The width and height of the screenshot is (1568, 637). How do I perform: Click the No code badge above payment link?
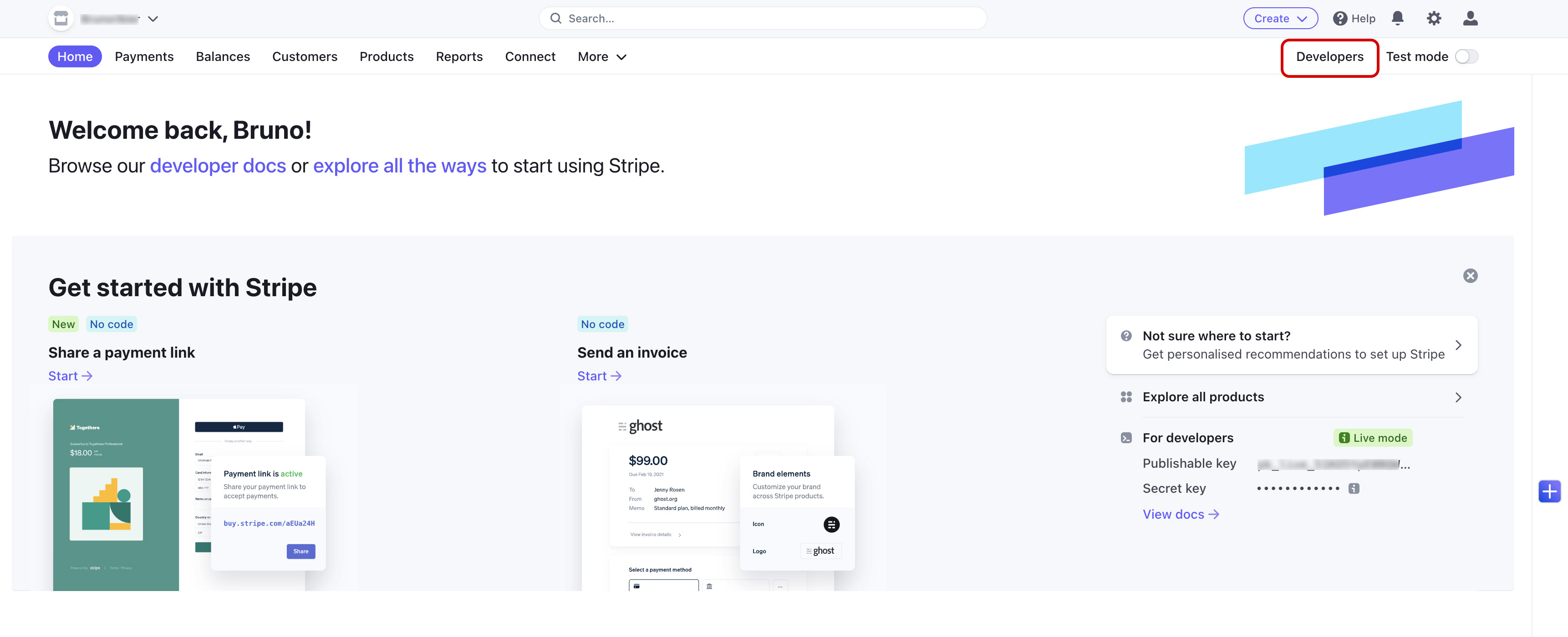click(x=112, y=324)
